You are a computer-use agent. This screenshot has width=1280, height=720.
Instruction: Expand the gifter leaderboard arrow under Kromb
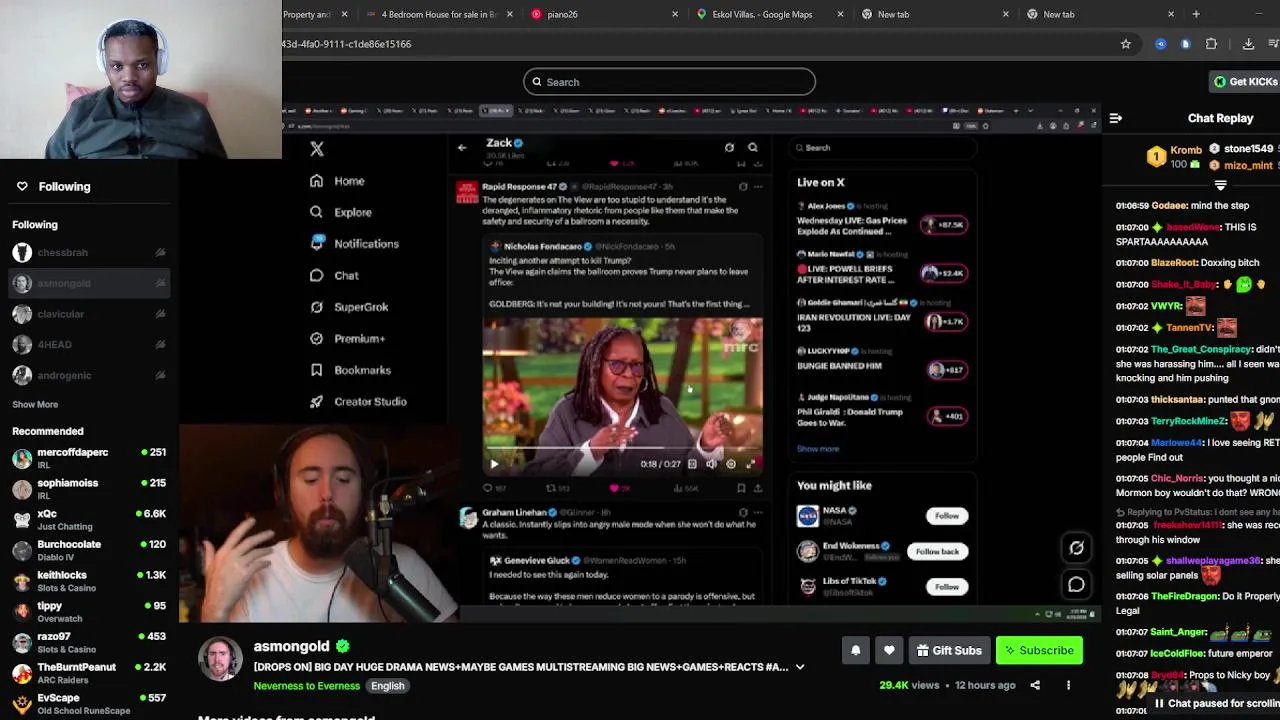click(1220, 185)
